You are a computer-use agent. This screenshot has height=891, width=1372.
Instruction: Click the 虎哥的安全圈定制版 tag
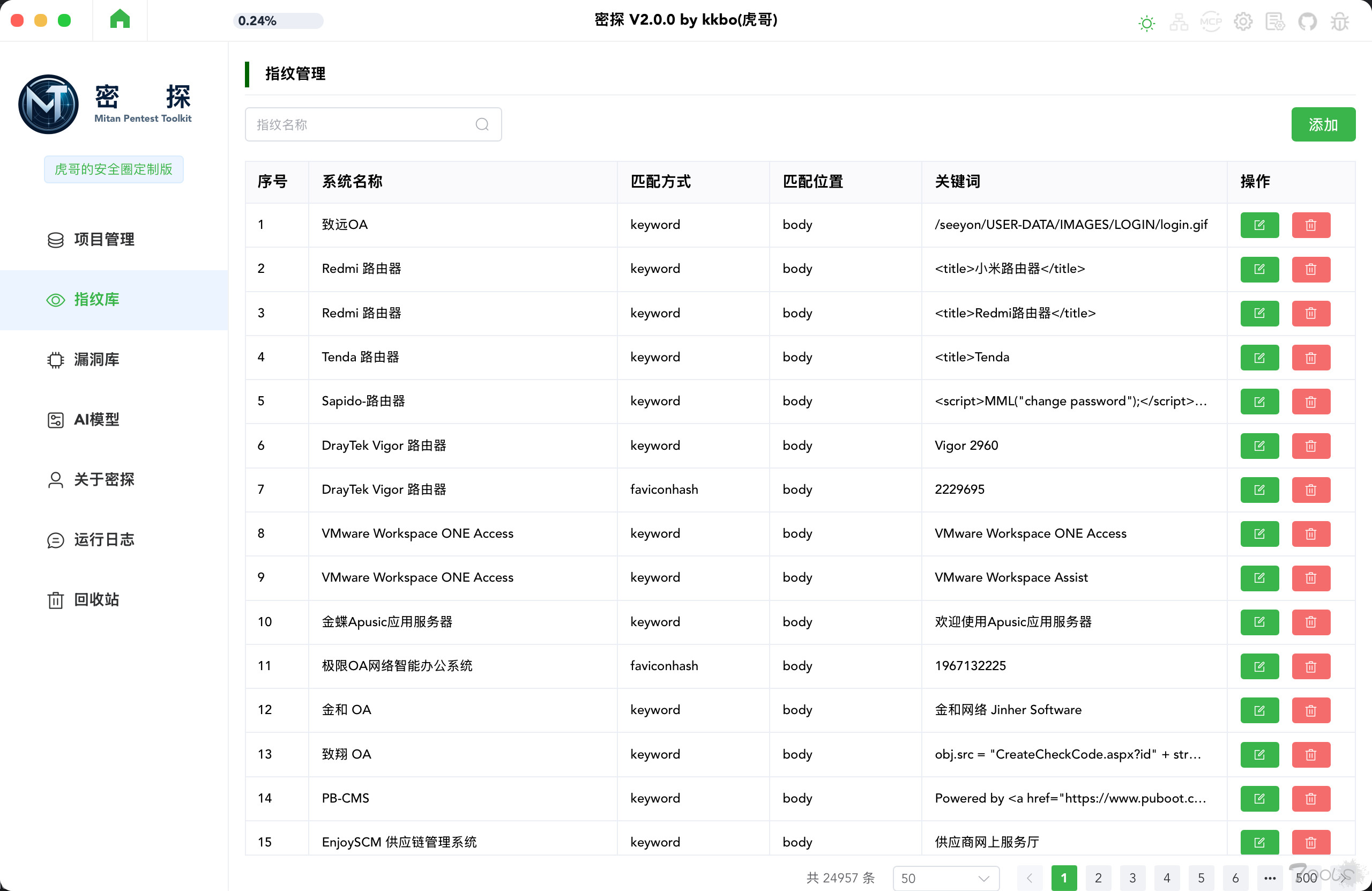click(x=114, y=169)
